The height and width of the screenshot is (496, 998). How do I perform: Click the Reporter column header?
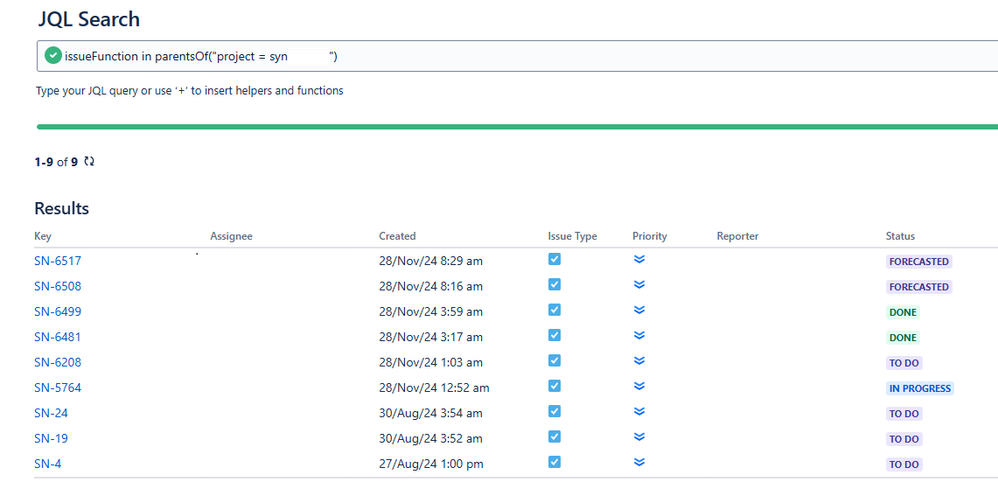coord(738,236)
